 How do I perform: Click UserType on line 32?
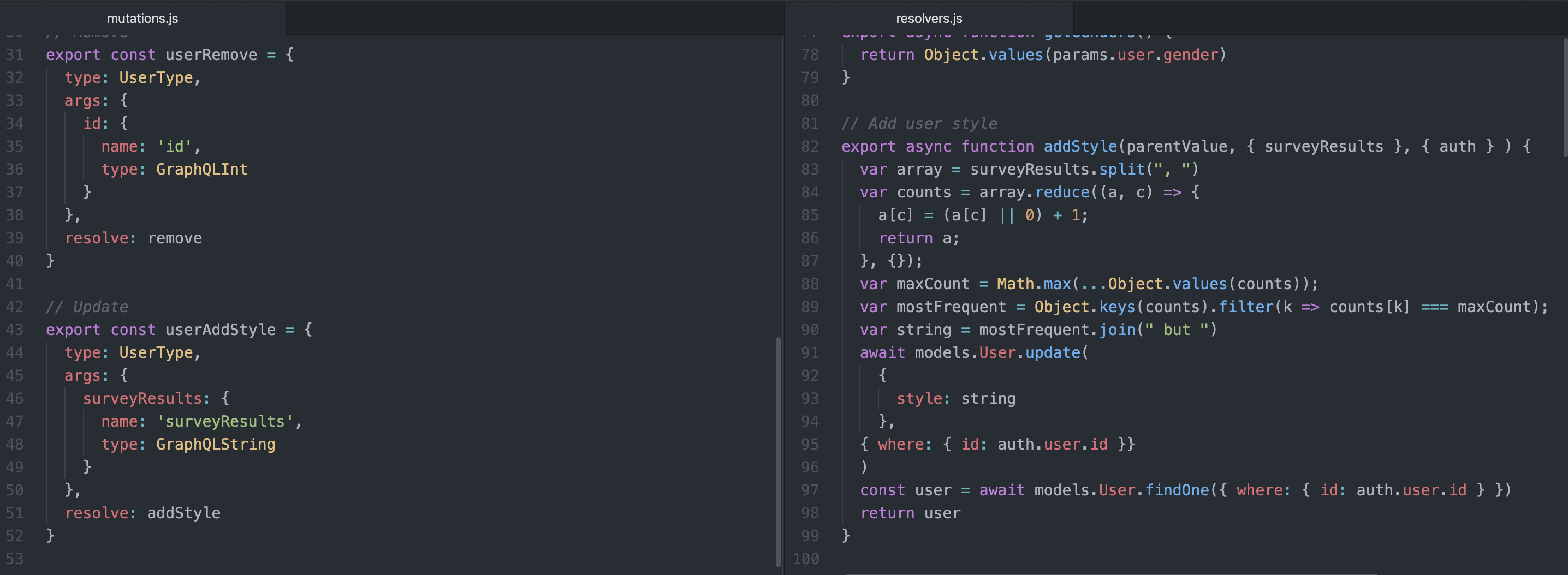(156, 78)
